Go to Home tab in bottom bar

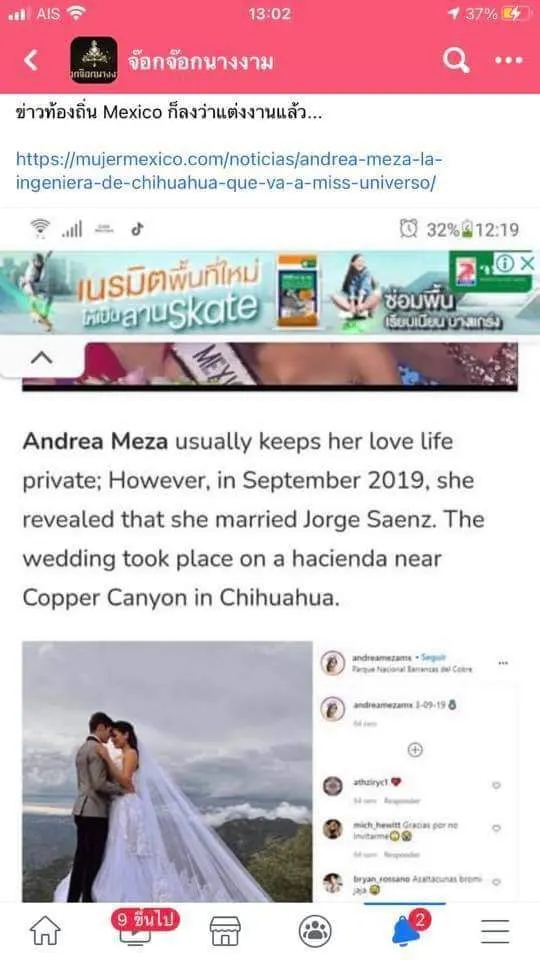pos(45,931)
